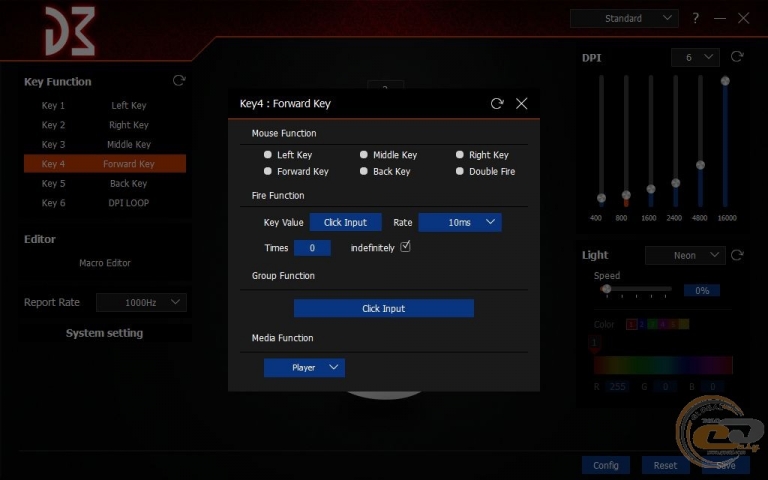Viewport: 768px width, 480px height.
Task: Click the 800 DPI slider handle
Action: [x=626, y=195]
